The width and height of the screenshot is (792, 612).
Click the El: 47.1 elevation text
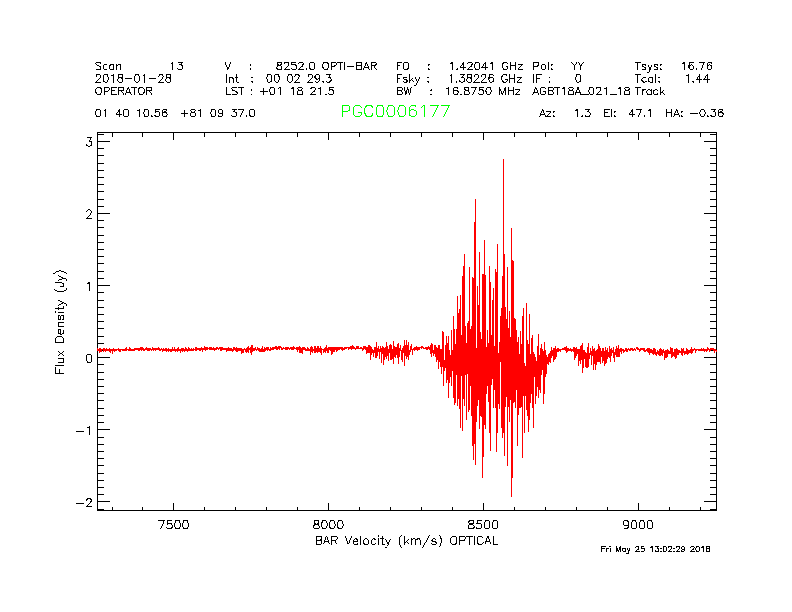click(628, 113)
